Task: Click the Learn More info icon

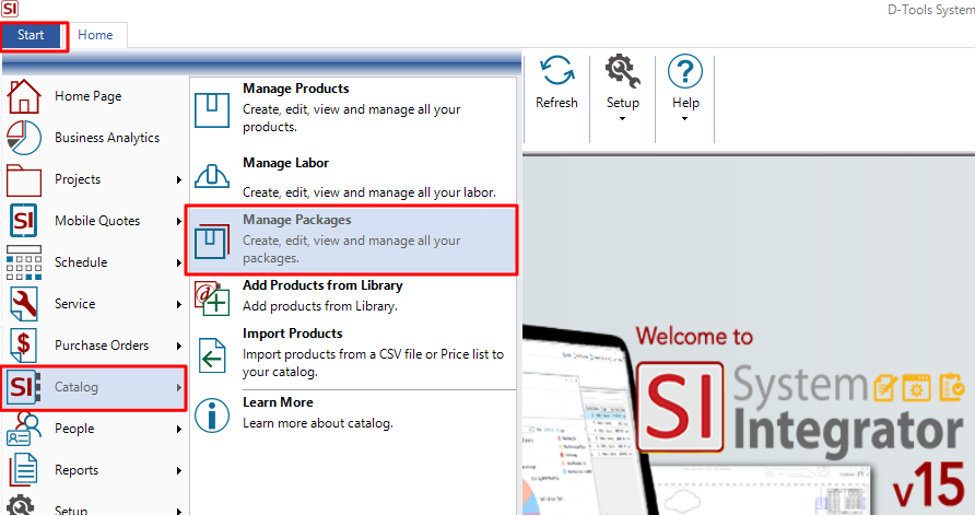Action: pyautogui.click(x=212, y=415)
